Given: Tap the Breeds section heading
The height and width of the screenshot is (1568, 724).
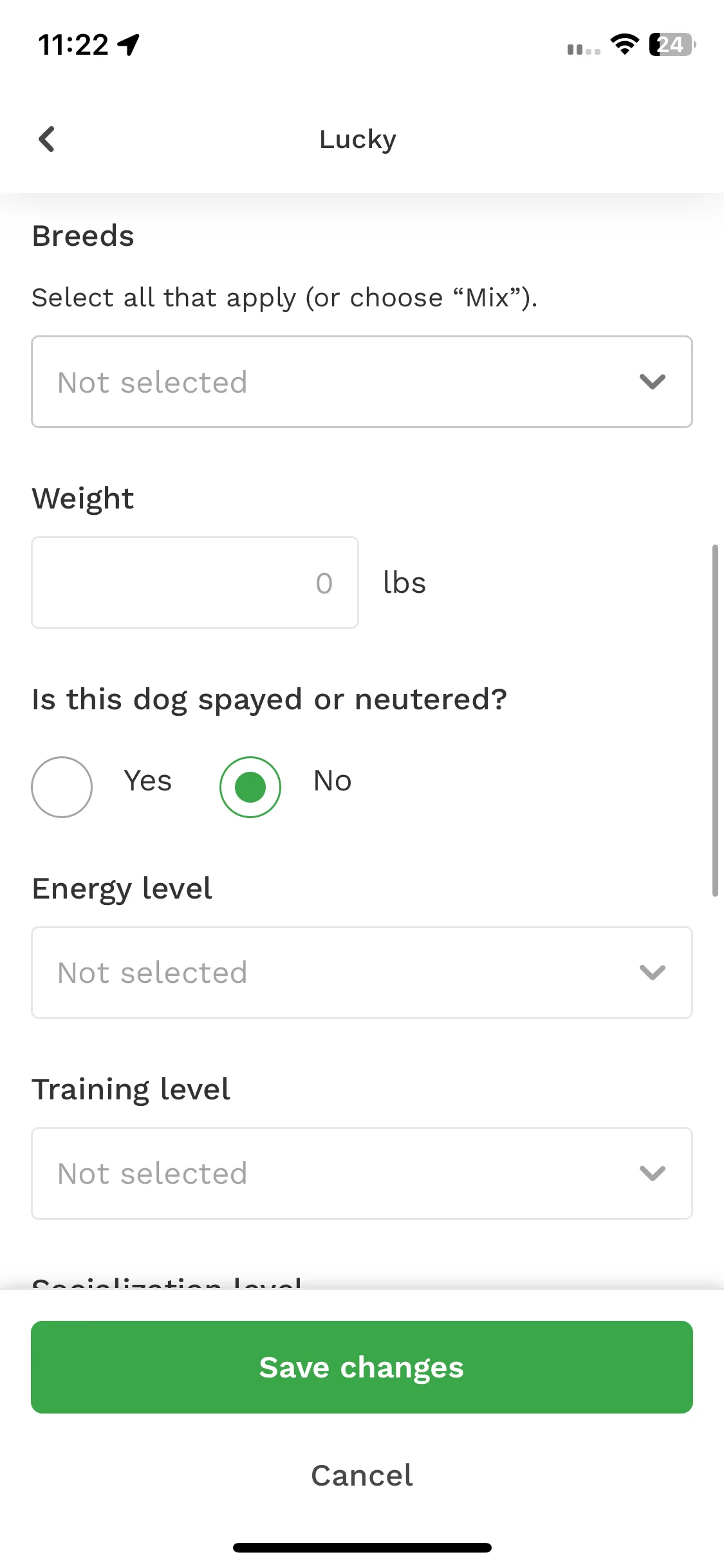Looking at the screenshot, I should pyautogui.click(x=83, y=236).
